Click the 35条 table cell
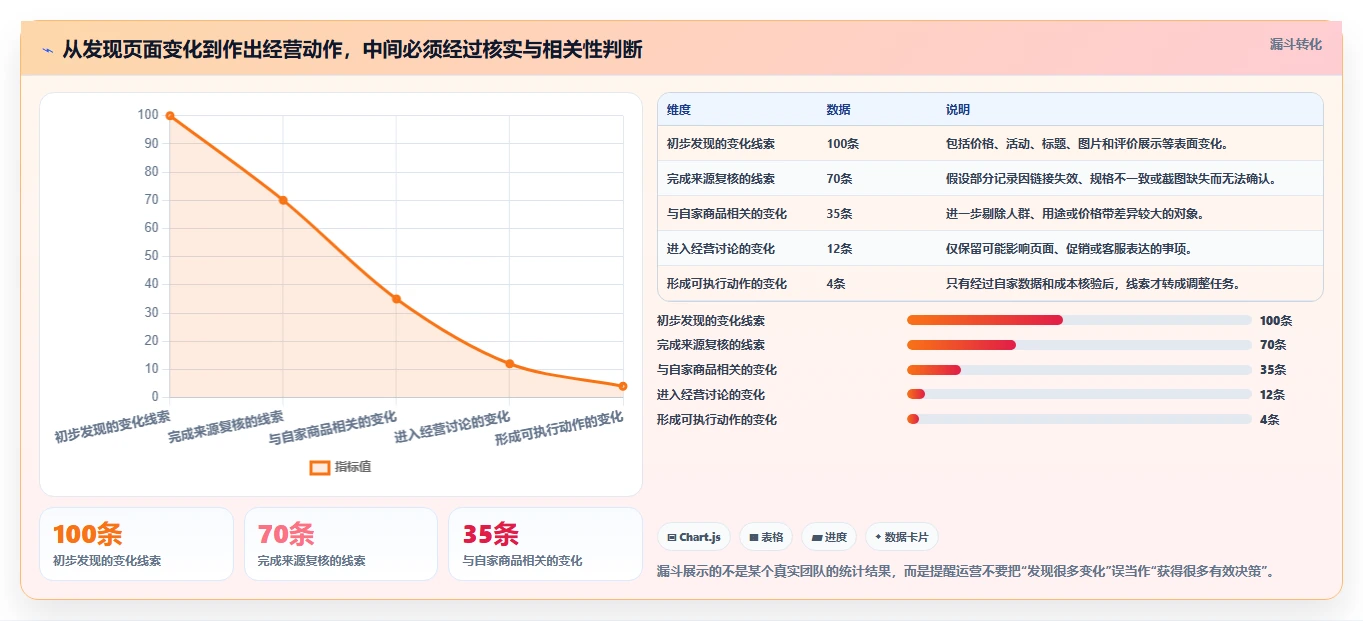Image resolution: width=1363 pixels, height=621 pixels. [840, 214]
